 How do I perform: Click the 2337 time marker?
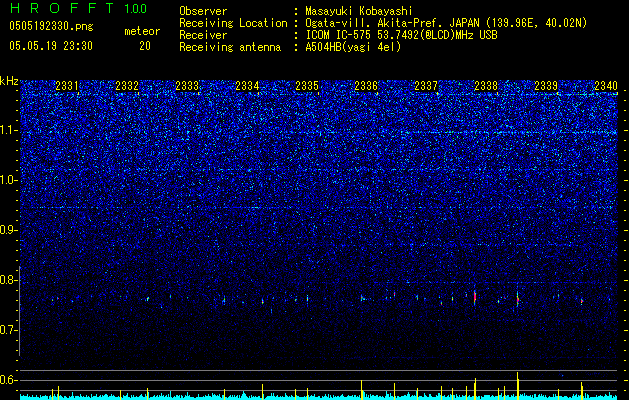[x=426, y=85]
